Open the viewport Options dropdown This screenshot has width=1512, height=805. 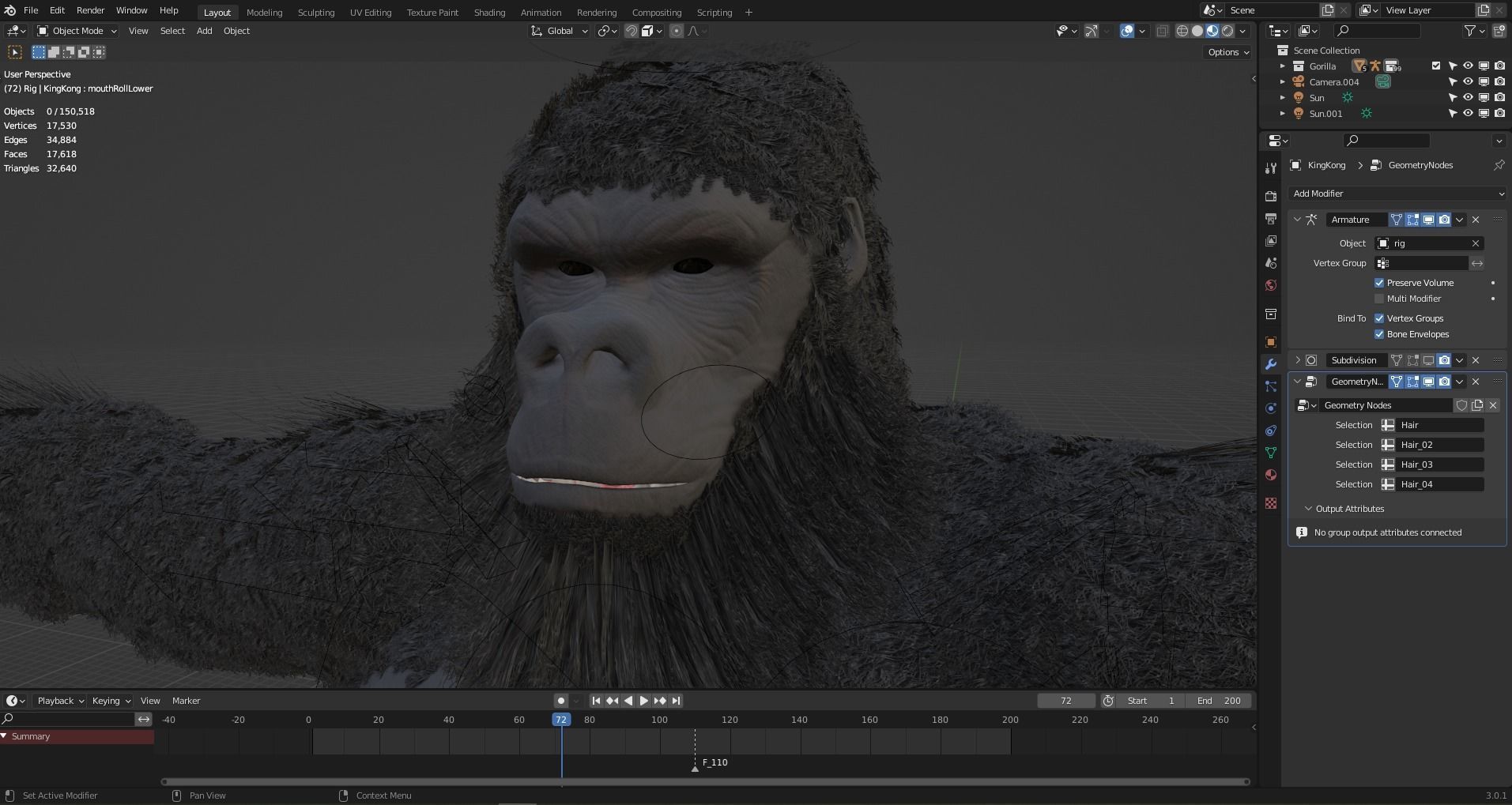coord(1228,52)
